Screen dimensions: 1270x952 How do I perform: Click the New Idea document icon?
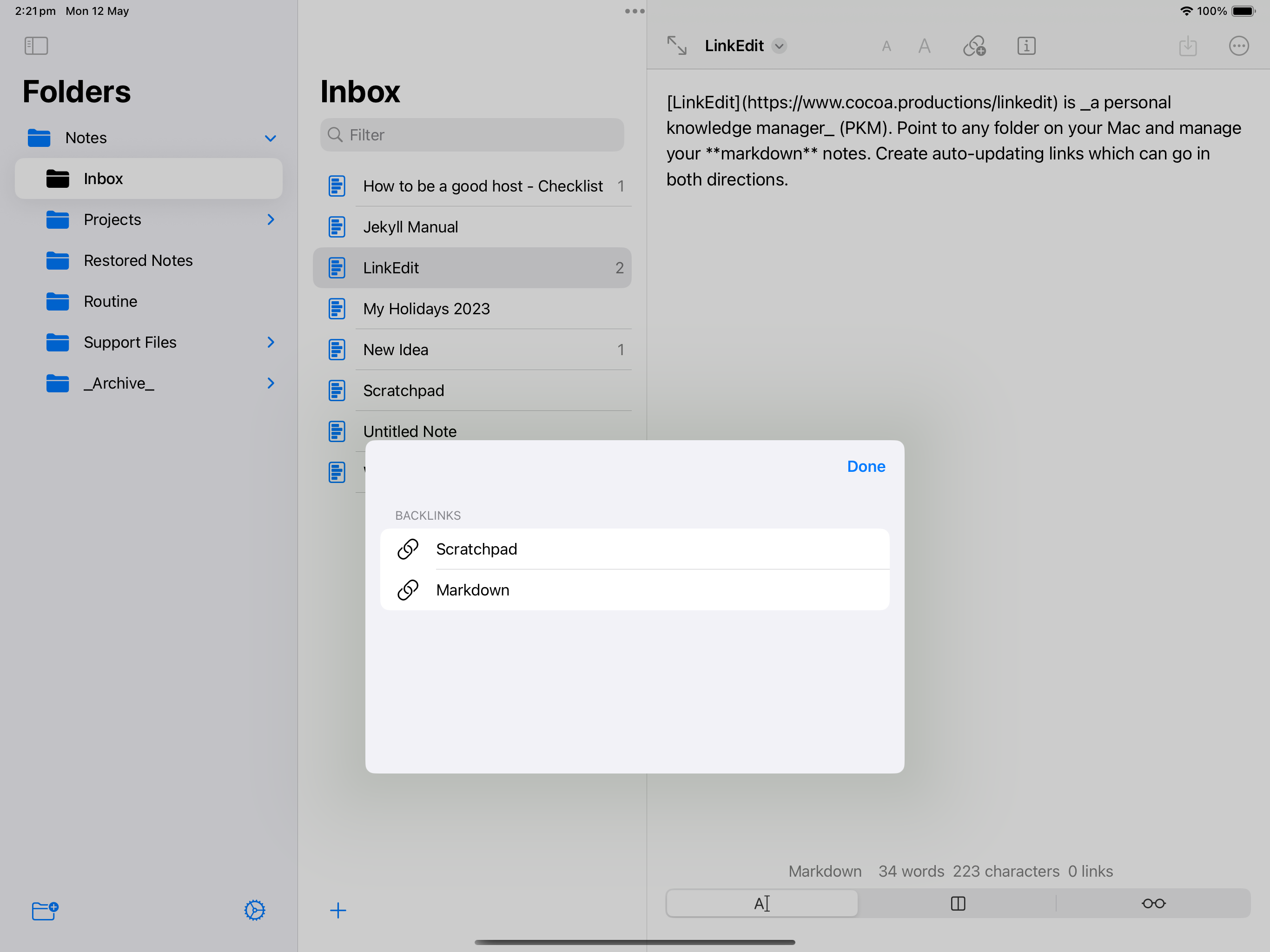point(337,350)
